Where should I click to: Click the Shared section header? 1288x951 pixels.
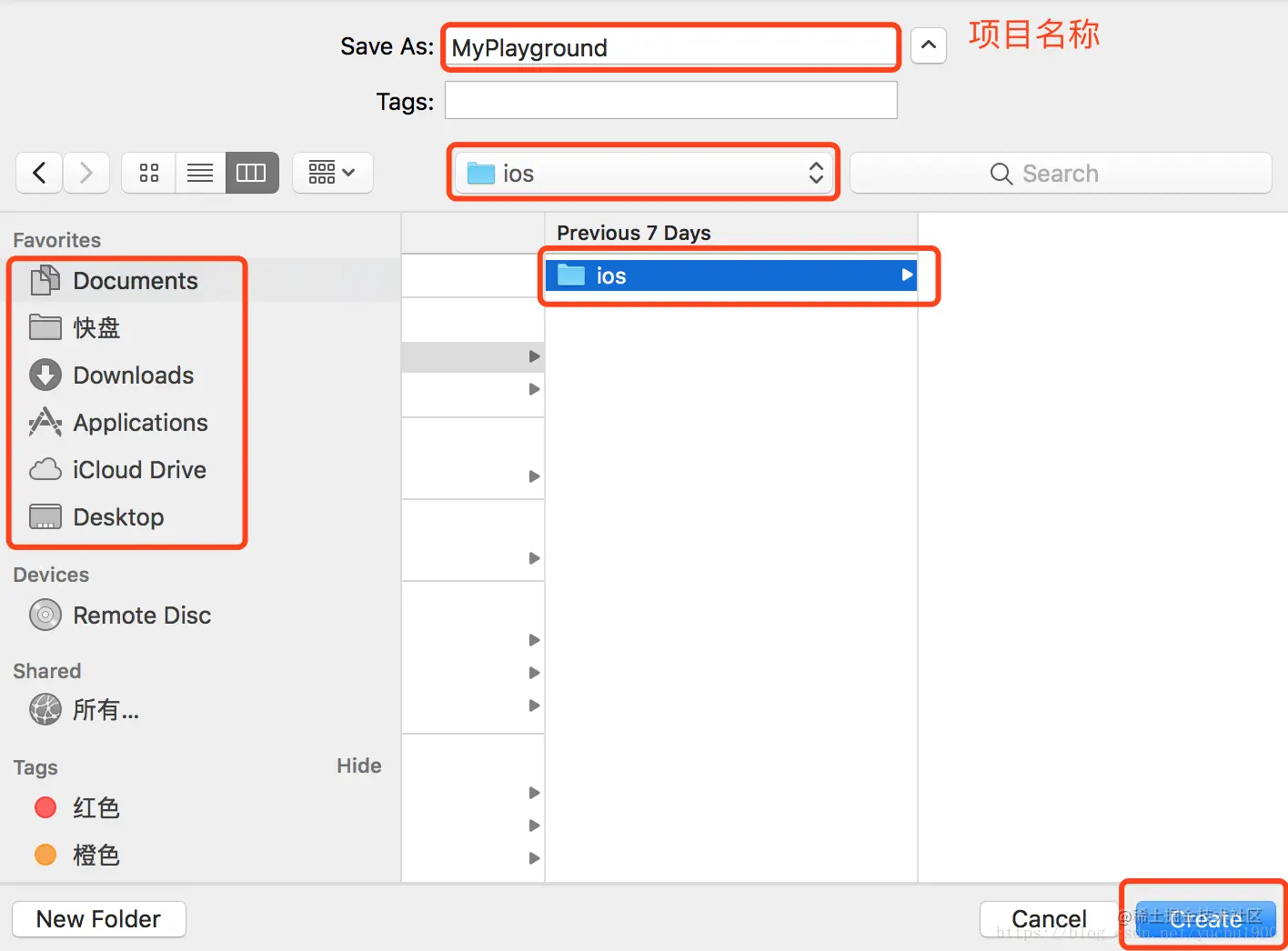pyautogui.click(x=47, y=671)
